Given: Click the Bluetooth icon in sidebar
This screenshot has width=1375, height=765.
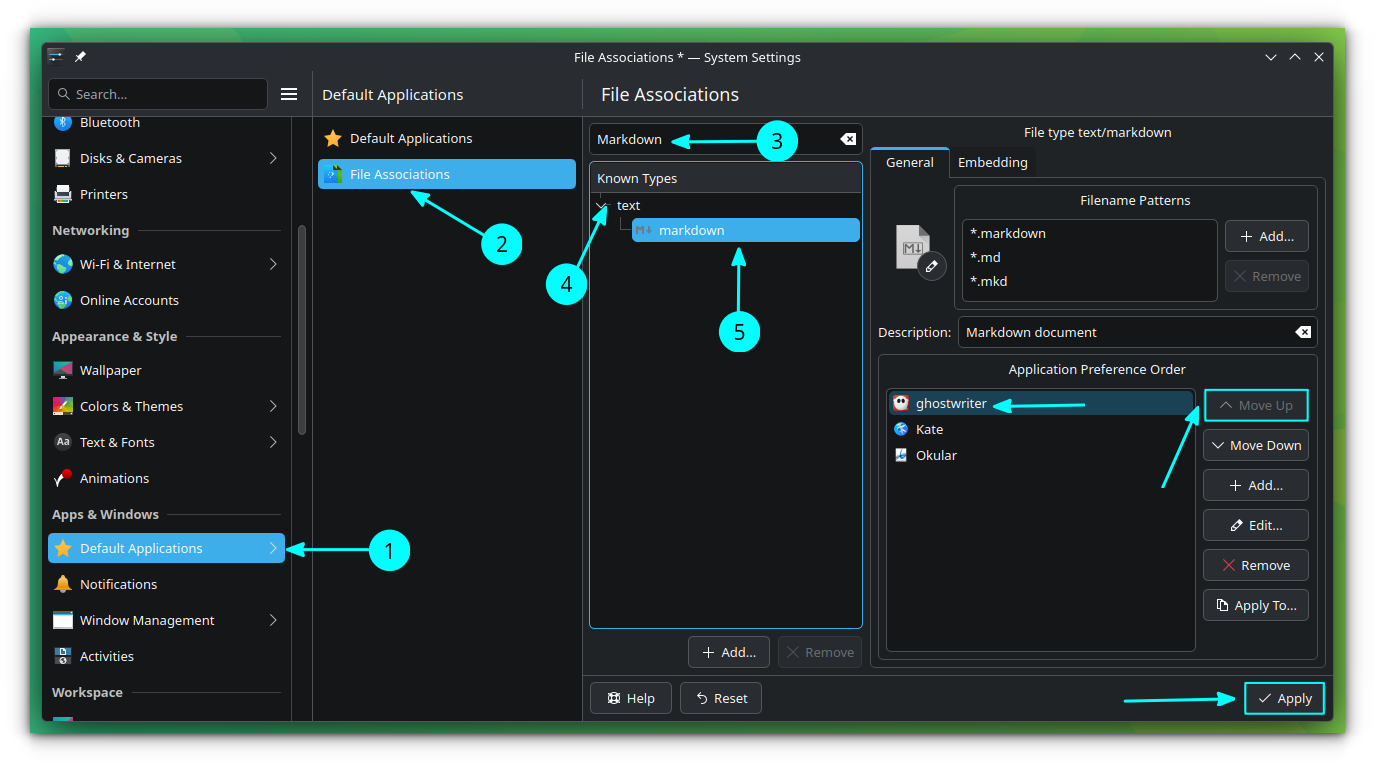Looking at the screenshot, I should point(63,122).
